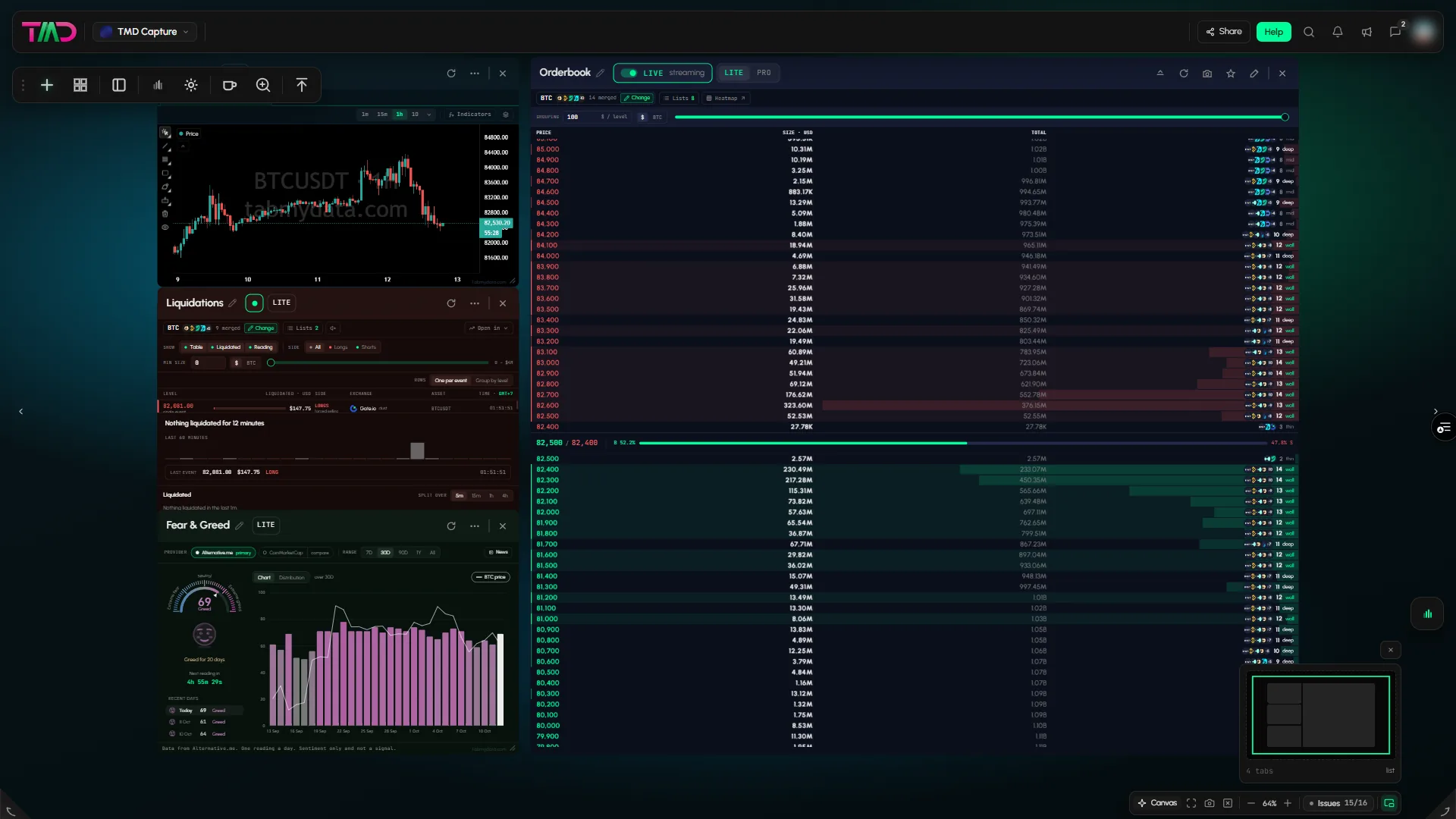Open notifications bell in header
1456x819 pixels.
coord(1338,32)
